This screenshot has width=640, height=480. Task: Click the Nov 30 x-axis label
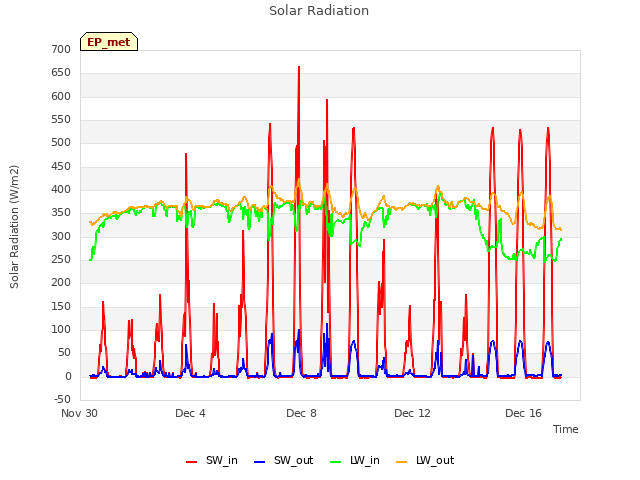[79, 413]
